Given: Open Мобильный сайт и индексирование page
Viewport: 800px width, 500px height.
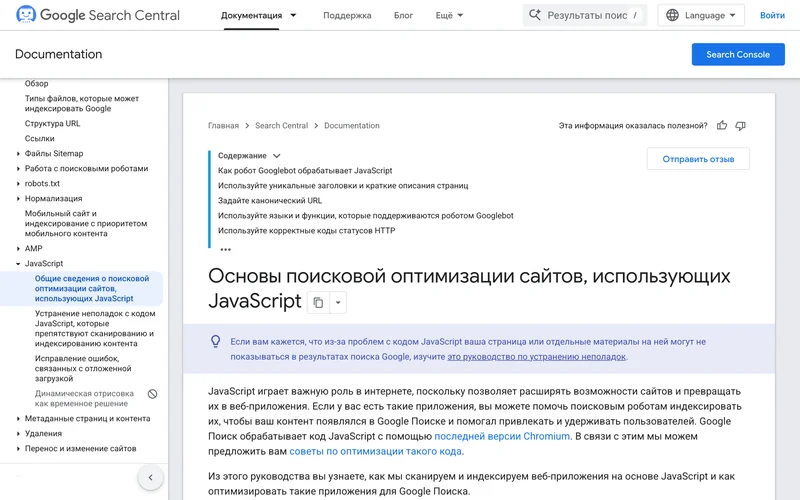Looking at the screenshot, I should [86, 223].
